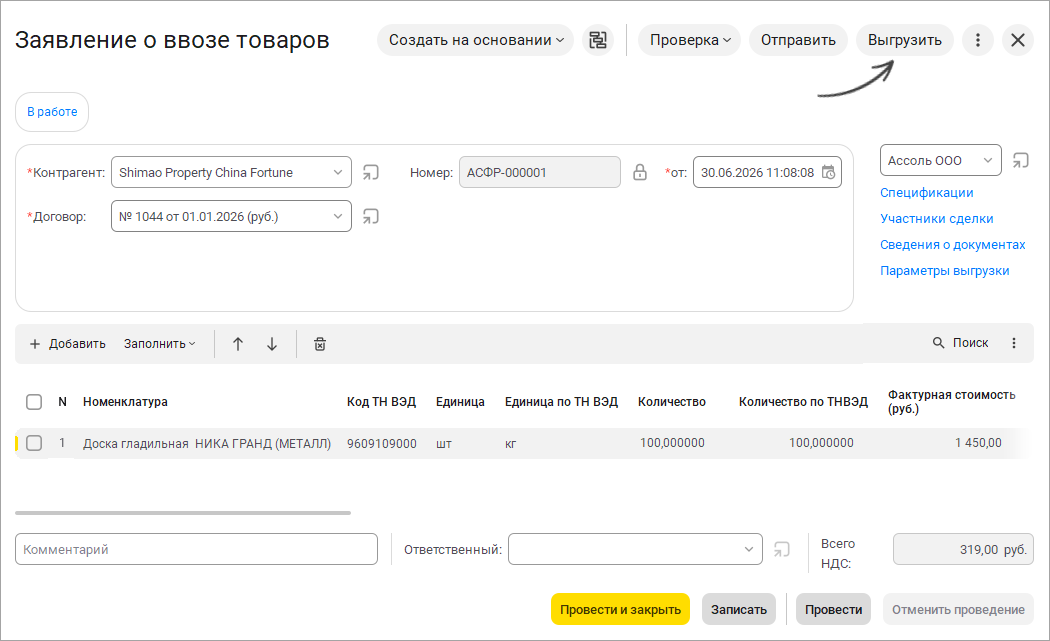Screen dimensions: 1050x641
Task: Open the Заполнить menu
Action: click(159, 344)
